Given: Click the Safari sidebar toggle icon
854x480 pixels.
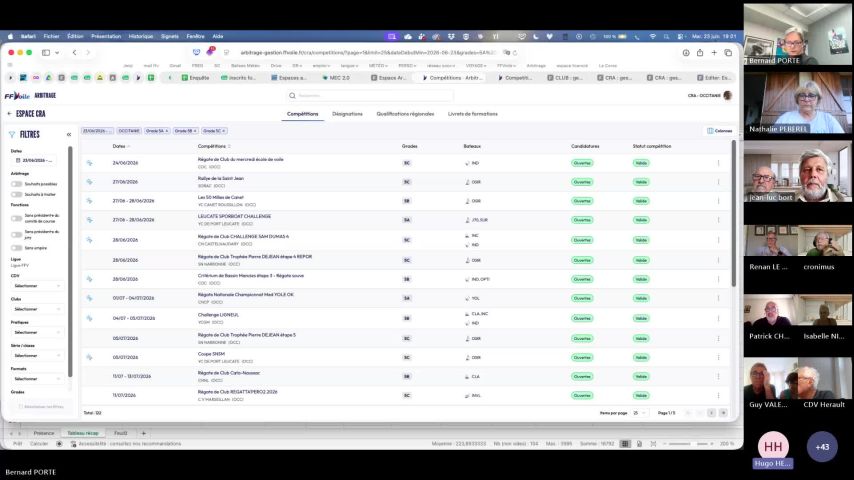Looking at the screenshot, I should [x=46, y=53].
